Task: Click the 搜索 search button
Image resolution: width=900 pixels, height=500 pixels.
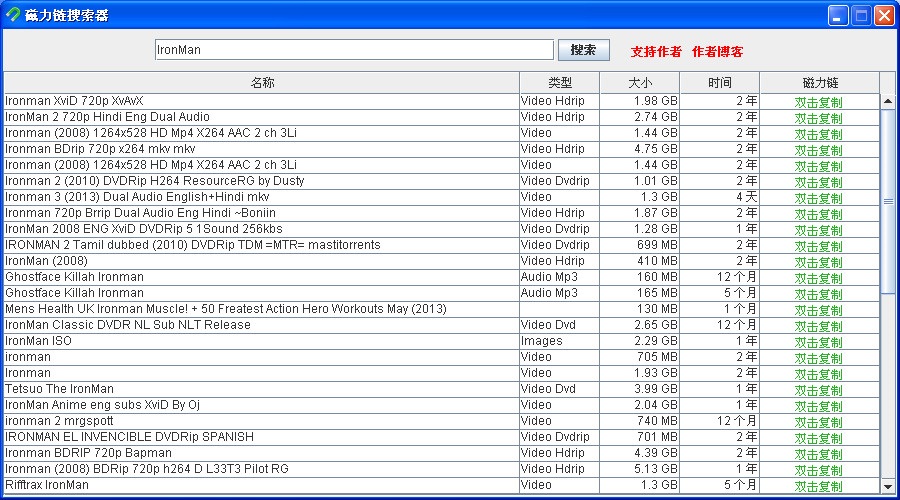Action: [583, 50]
